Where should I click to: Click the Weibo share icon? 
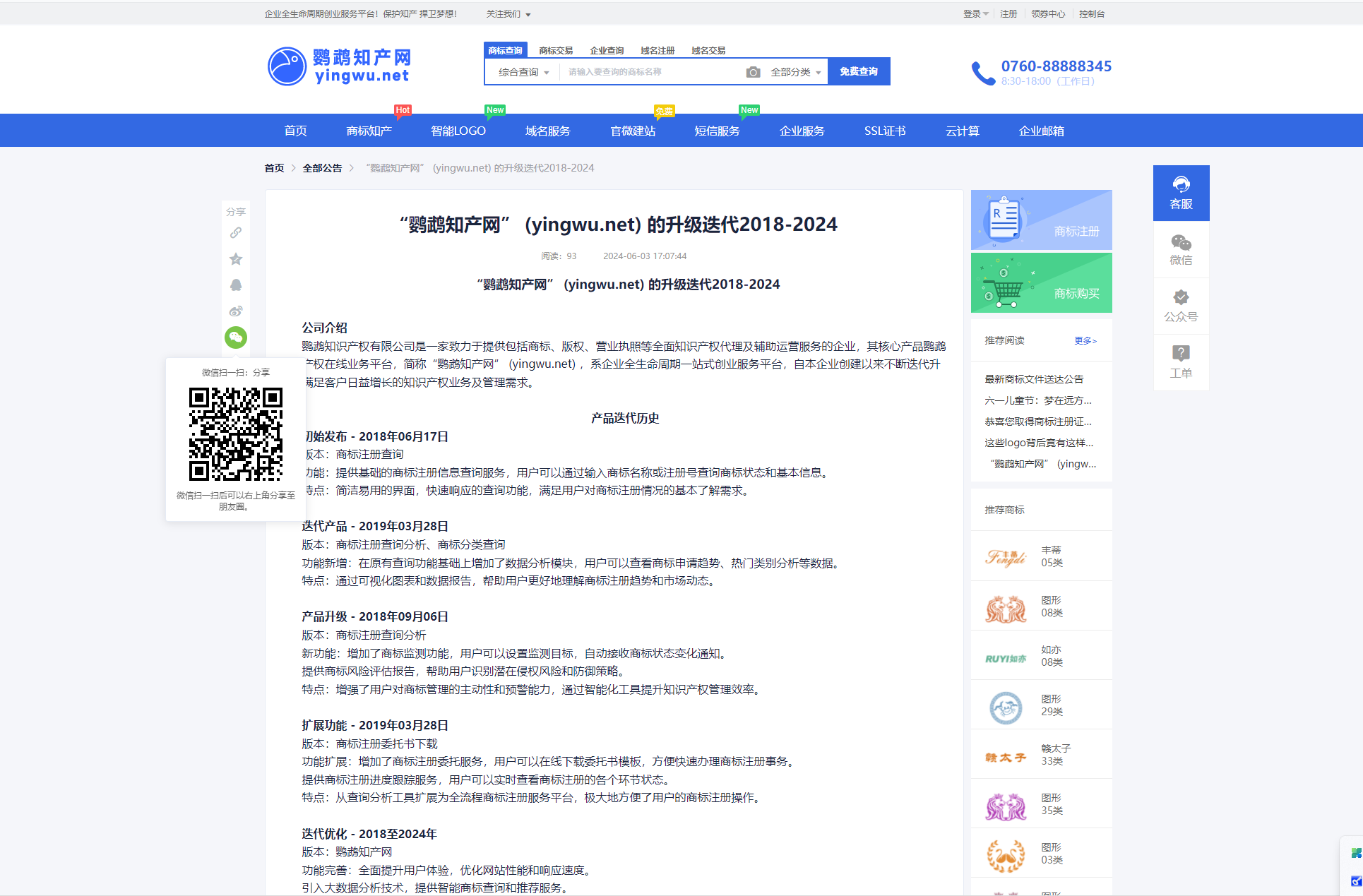pyautogui.click(x=236, y=311)
